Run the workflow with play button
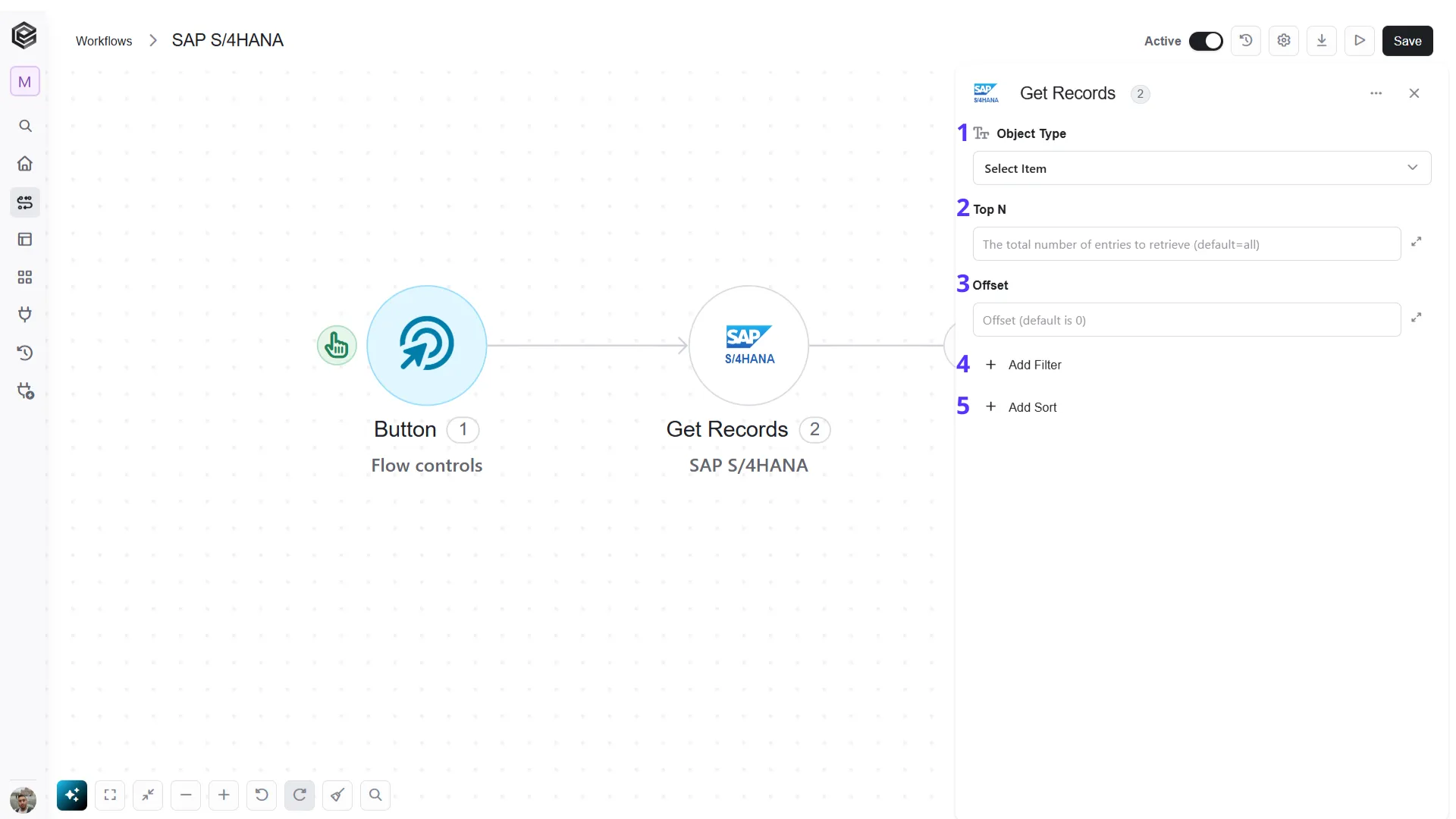Viewport: 1456px width, 819px height. (x=1360, y=41)
